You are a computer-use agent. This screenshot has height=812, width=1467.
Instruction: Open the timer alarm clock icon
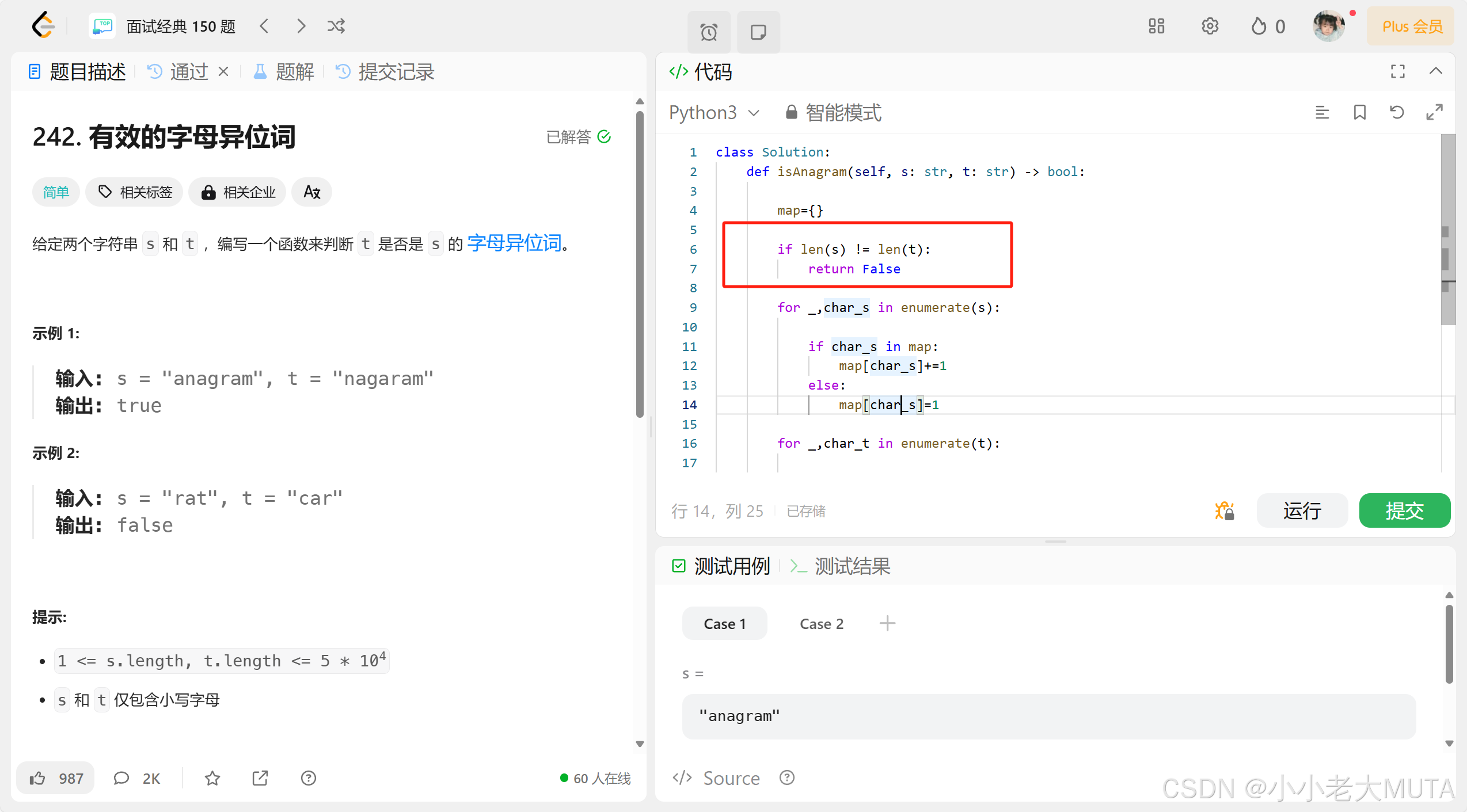pos(709,32)
